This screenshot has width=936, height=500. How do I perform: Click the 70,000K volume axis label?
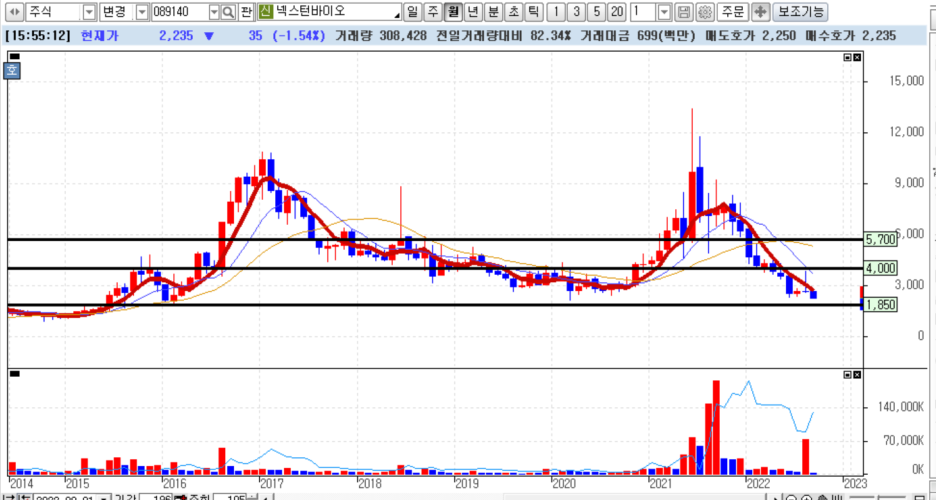point(904,441)
